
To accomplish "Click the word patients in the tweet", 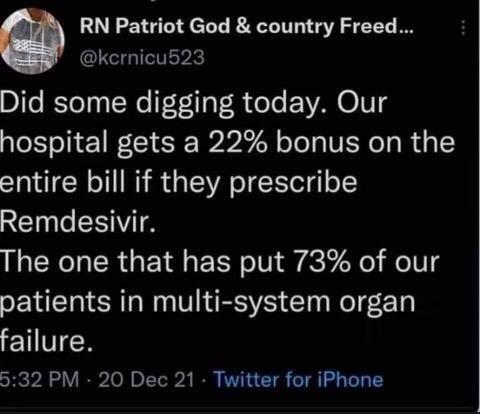I will (55, 302).
